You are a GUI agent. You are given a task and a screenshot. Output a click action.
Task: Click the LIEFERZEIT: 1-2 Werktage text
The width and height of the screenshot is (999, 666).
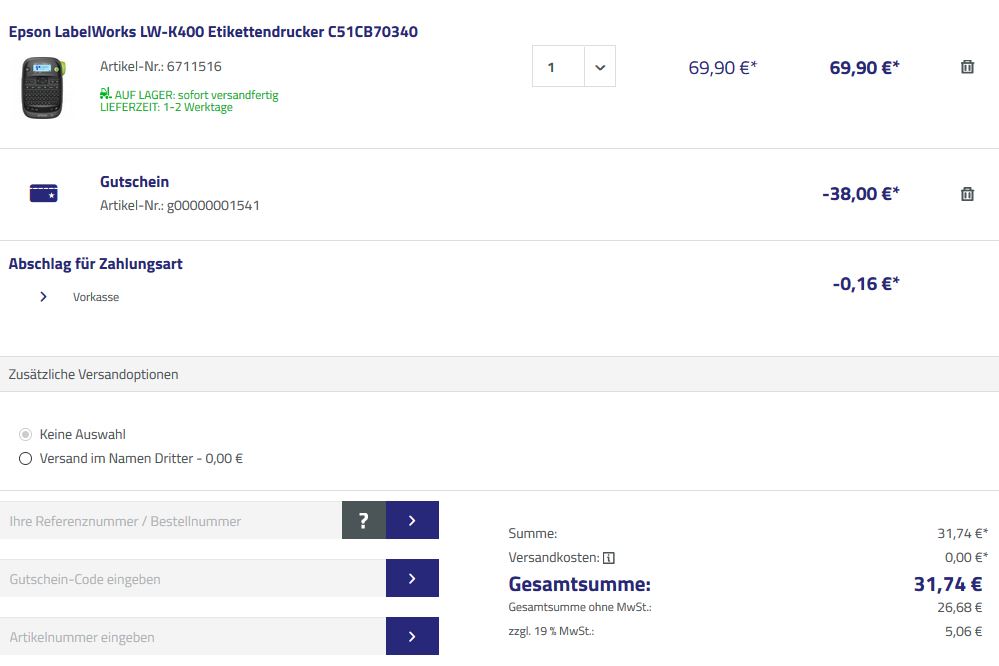click(x=166, y=107)
